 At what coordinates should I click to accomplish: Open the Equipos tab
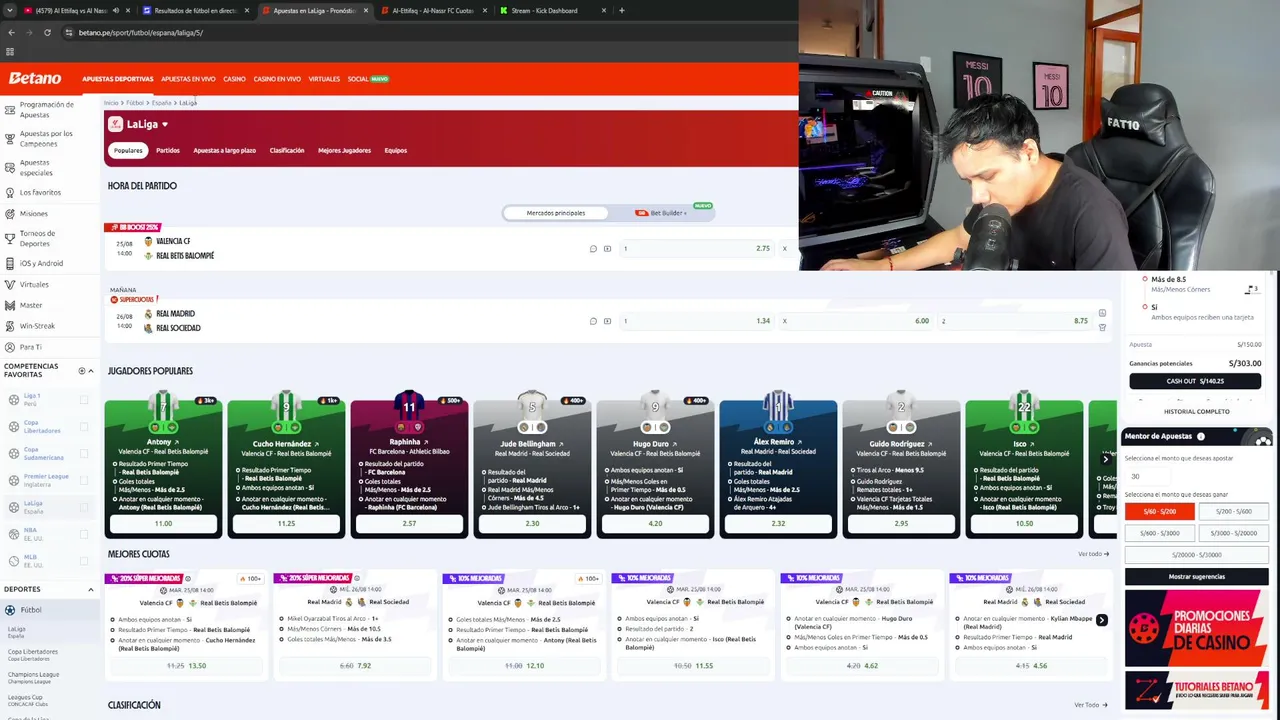[x=396, y=151]
